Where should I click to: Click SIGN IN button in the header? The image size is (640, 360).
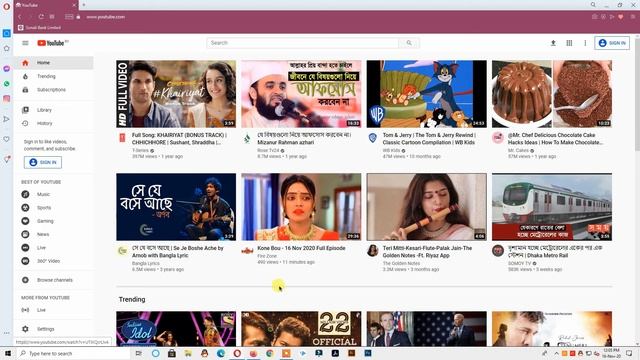coord(612,43)
